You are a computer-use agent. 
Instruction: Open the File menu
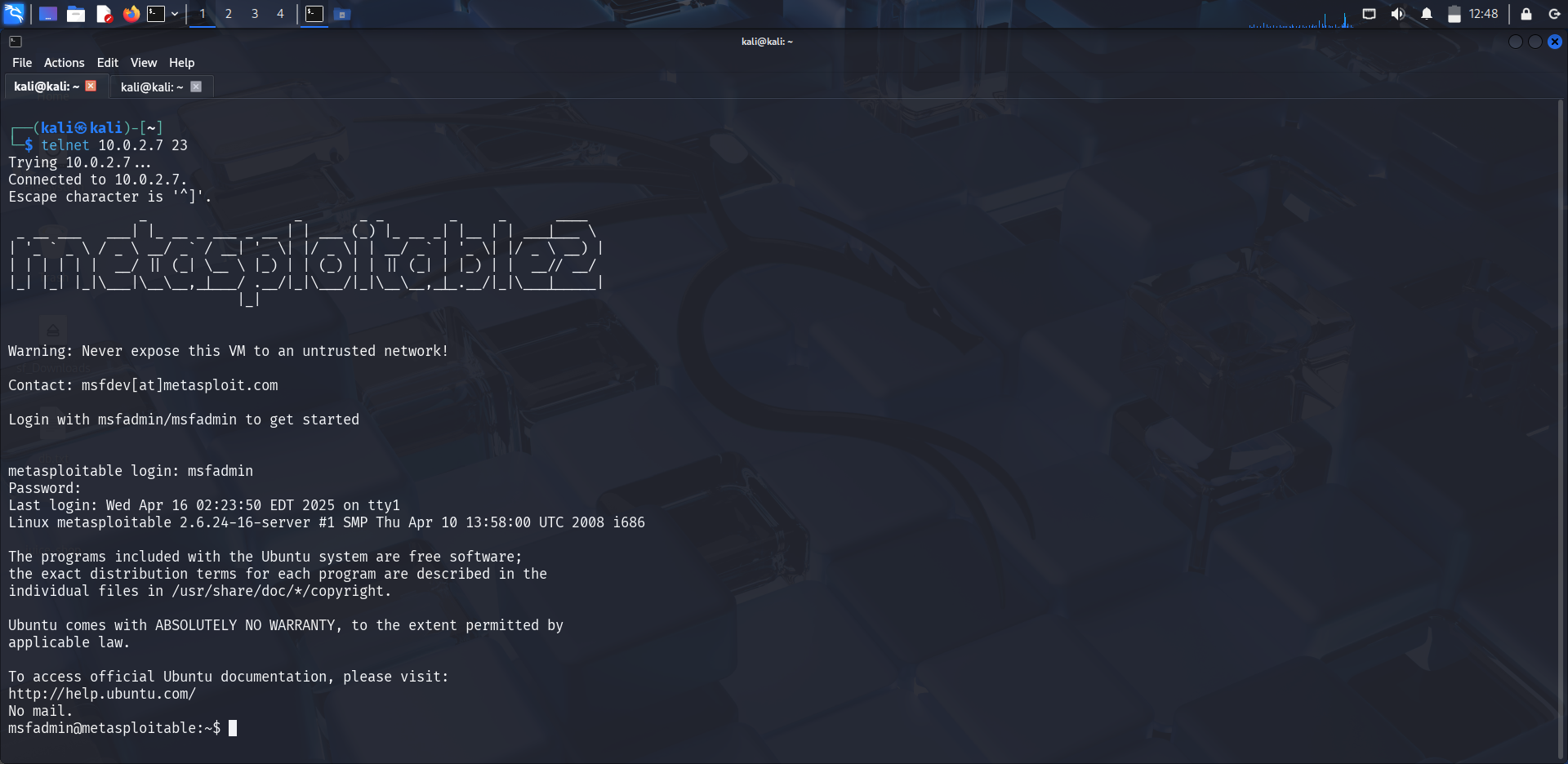(22, 63)
